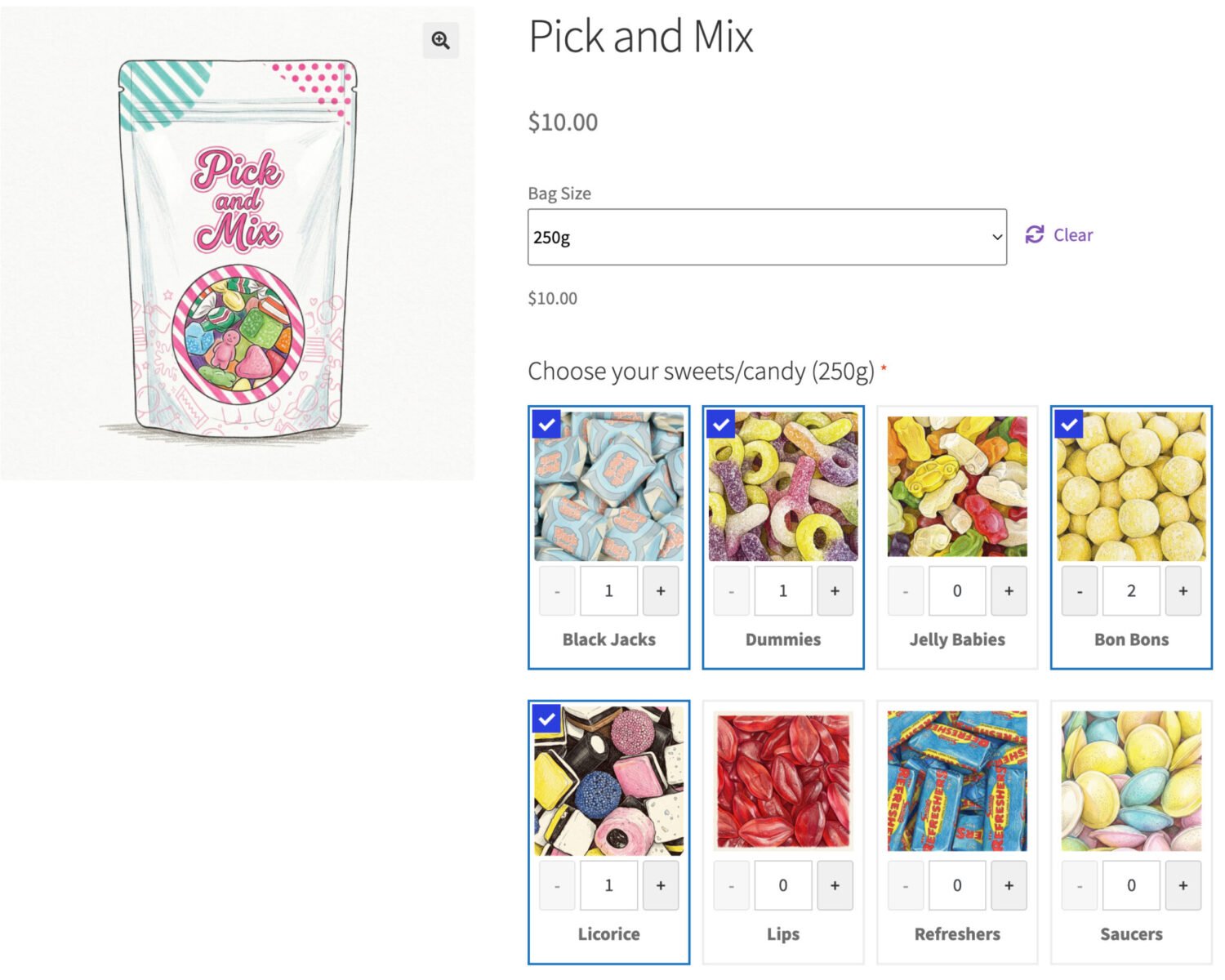
Task: Click the magnifying glass zoom icon on product image
Action: click(440, 40)
